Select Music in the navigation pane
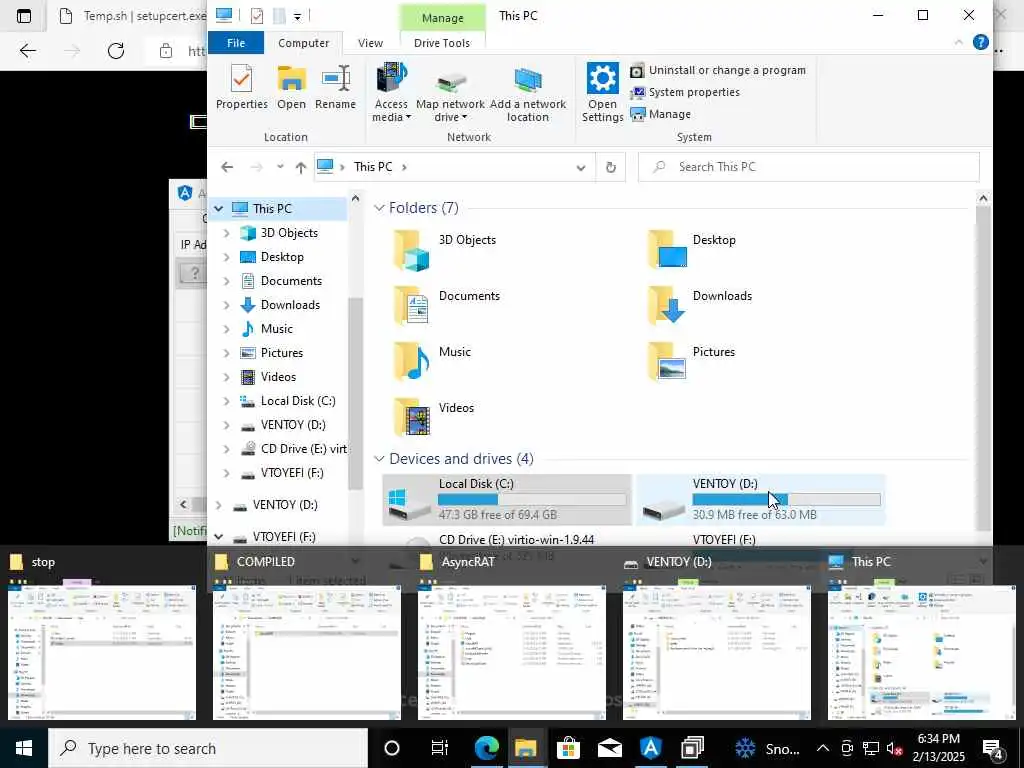The image size is (1024, 768). [276, 329]
